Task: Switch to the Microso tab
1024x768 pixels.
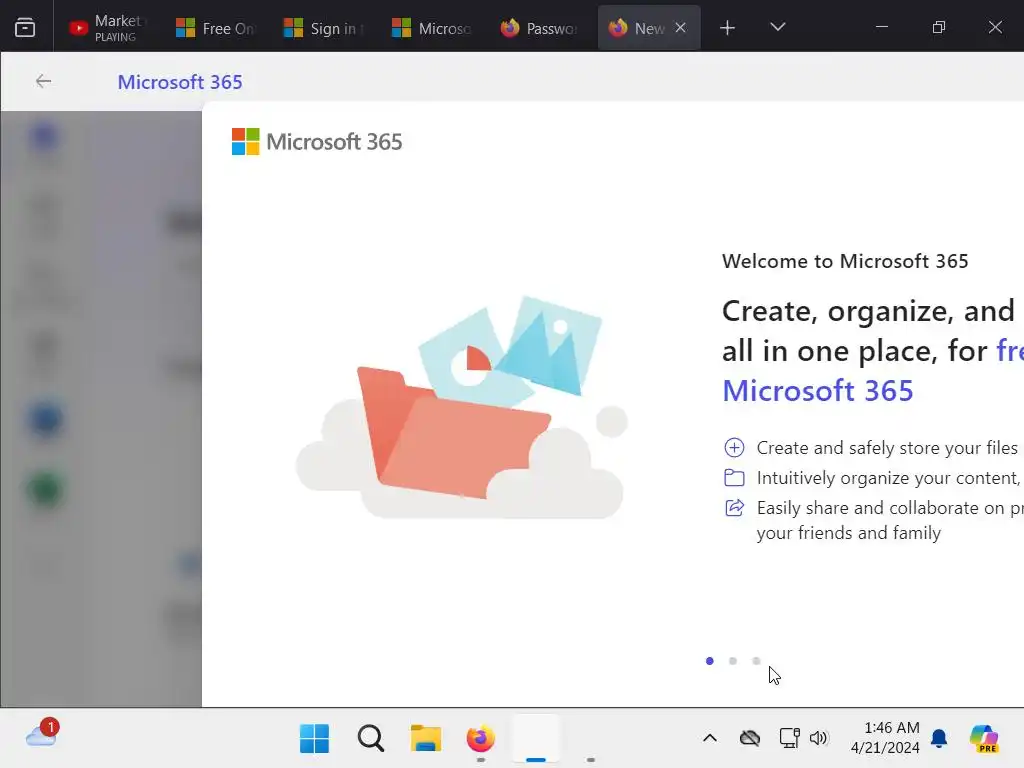Action: click(431, 27)
